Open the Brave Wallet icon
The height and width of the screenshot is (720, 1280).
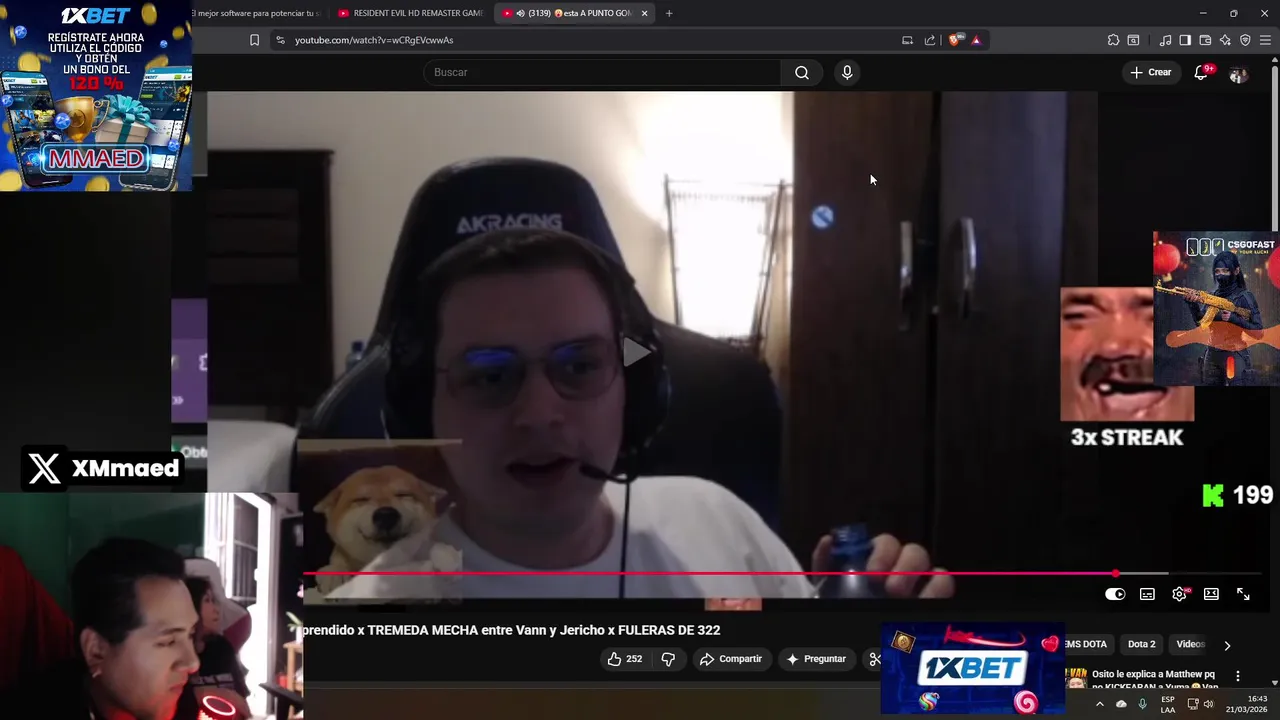[1205, 40]
